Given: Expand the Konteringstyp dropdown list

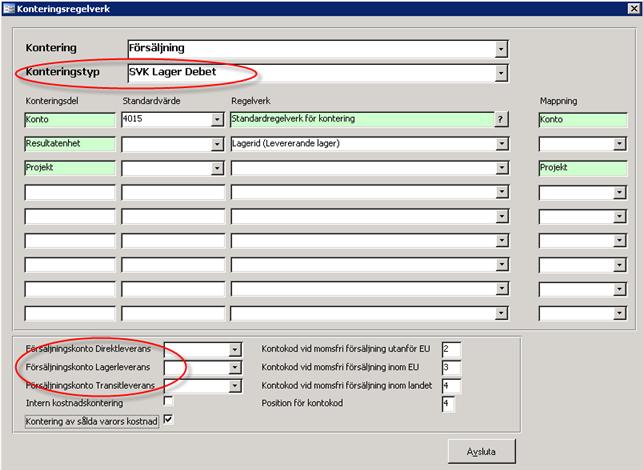Looking at the screenshot, I should click(501, 73).
